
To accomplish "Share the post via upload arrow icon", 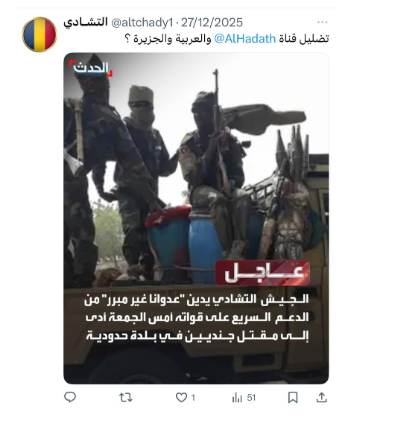I will click(322, 397).
